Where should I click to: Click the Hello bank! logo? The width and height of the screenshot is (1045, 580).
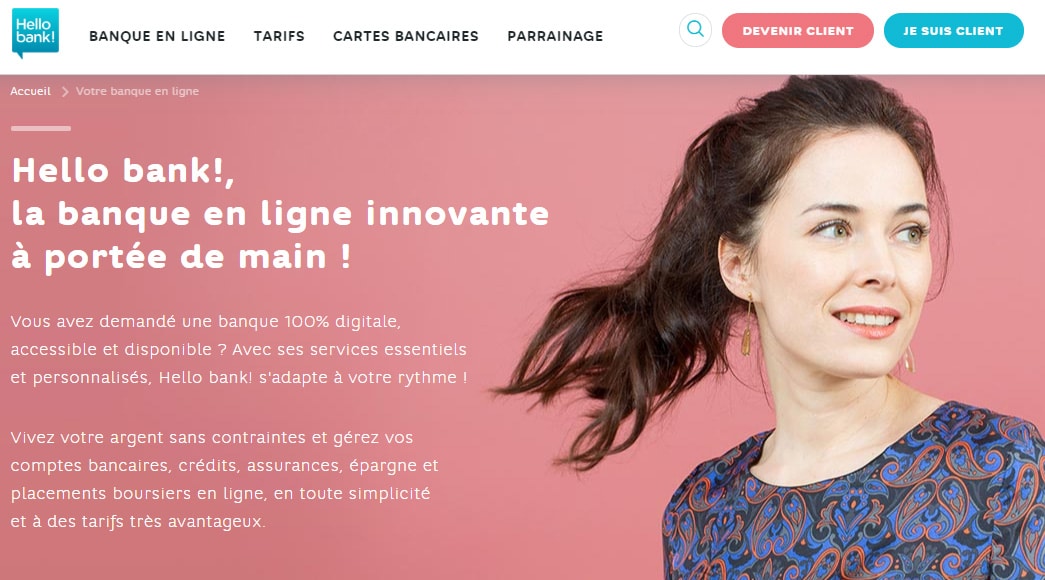click(x=35, y=33)
